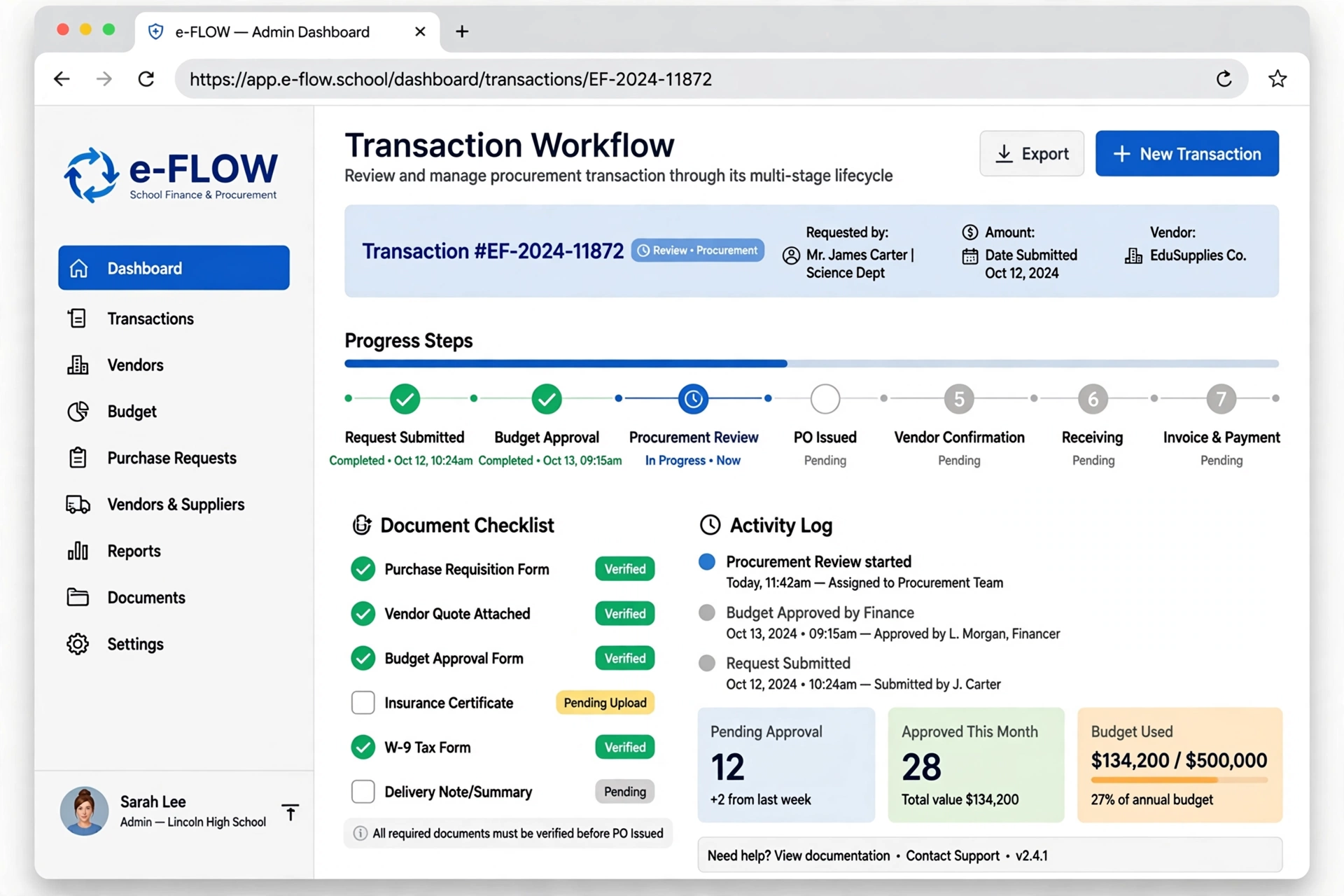Image resolution: width=1344 pixels, height=896 pixels.
Task: Open the Approved This Month card
Action: [976, 765]
